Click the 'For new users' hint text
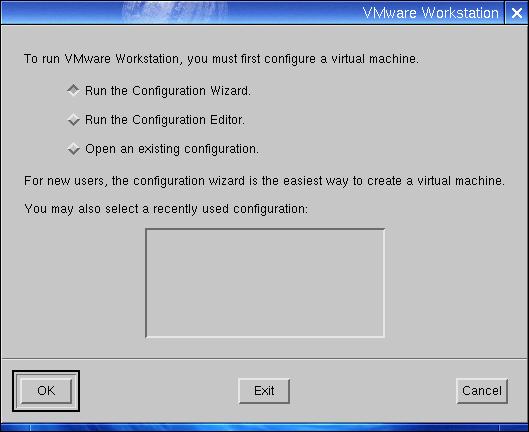Screen dimensions: 529x432 tap(264, 181)
